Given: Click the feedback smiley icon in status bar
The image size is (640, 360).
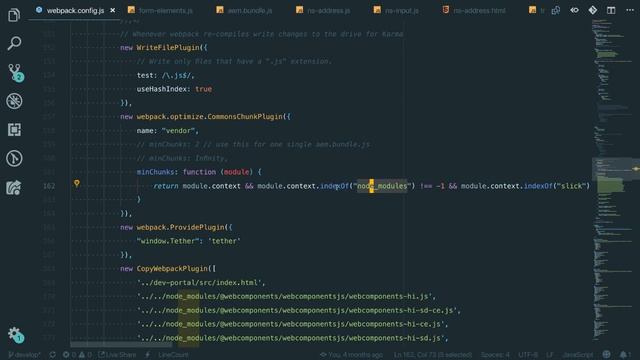Looking at the screenshot, I should pos(607,355).
